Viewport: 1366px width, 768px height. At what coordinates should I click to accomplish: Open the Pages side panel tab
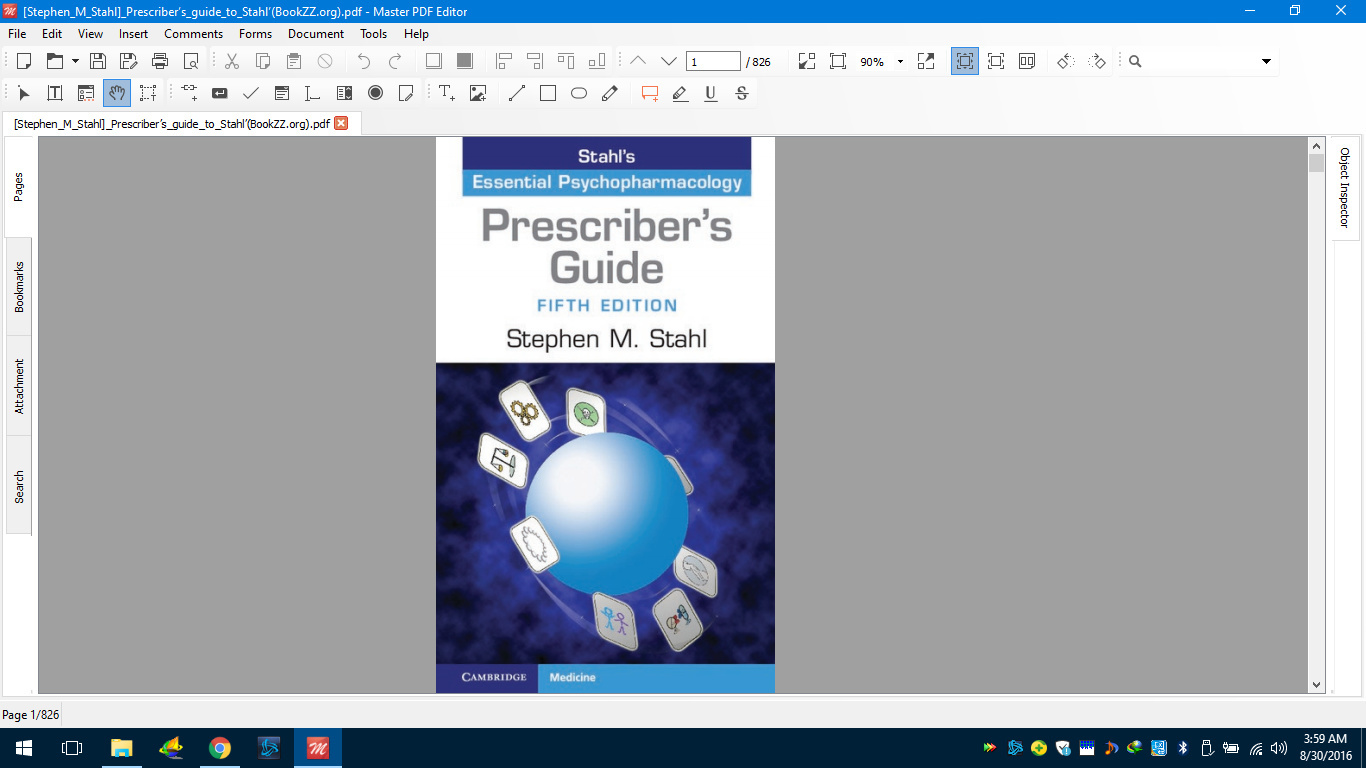point(19,187)
